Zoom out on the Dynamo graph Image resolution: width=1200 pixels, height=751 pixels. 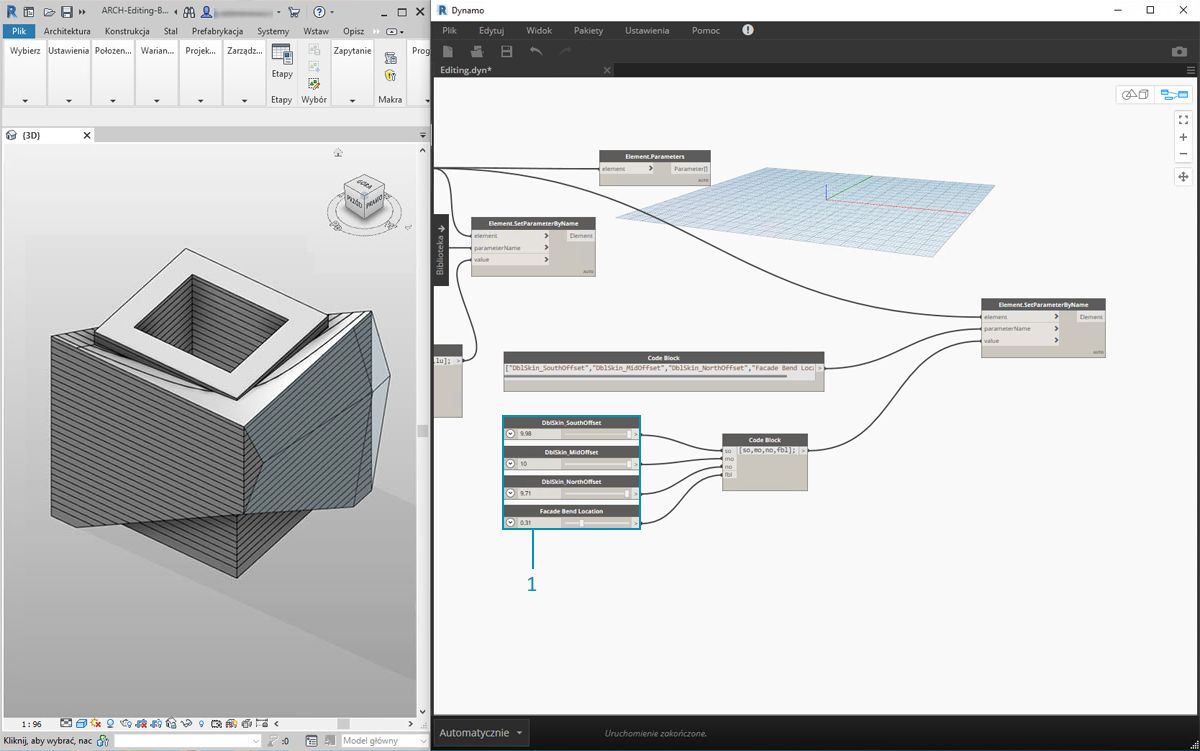pos(1184,154)
